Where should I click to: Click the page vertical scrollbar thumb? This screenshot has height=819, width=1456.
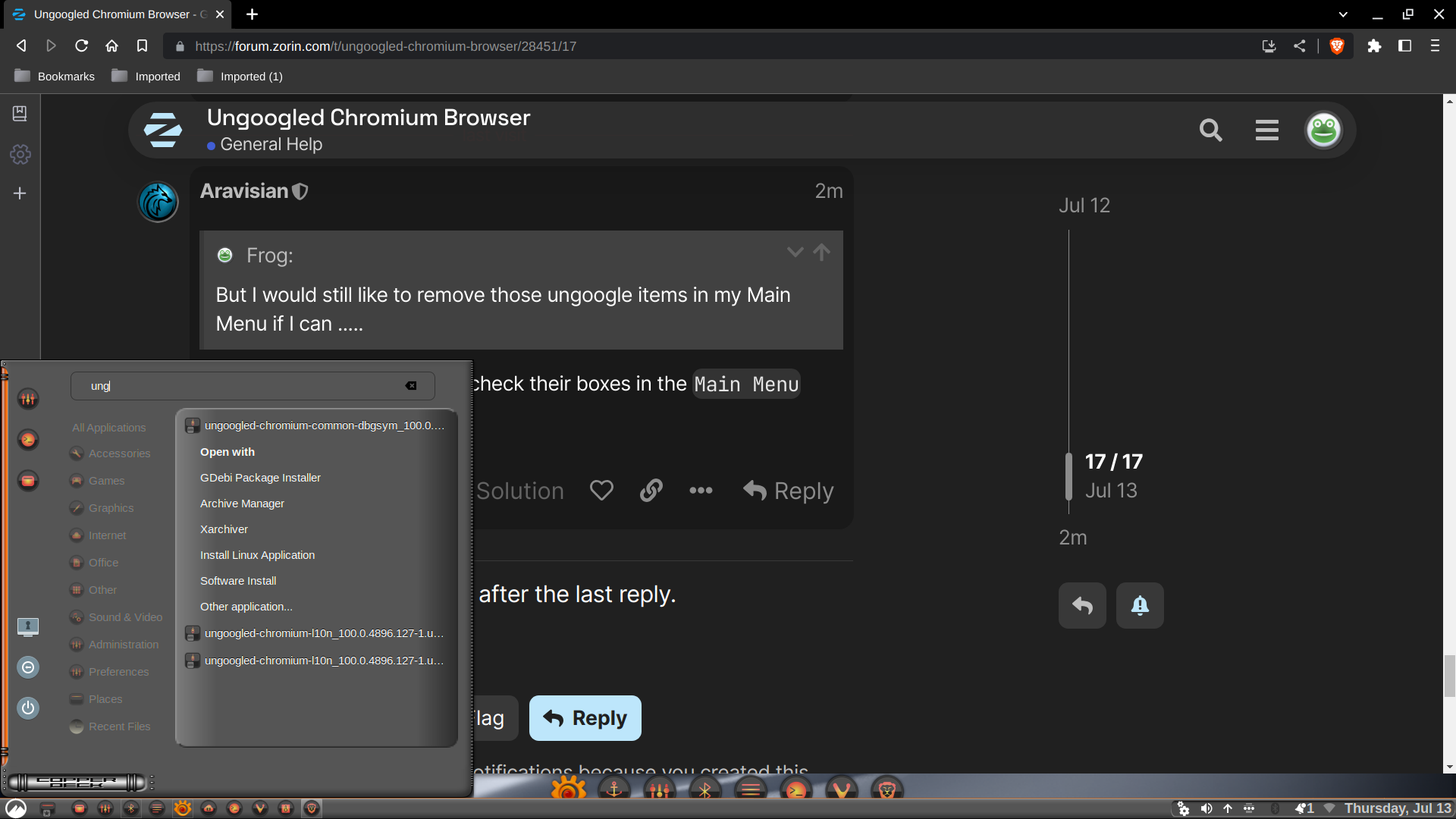click(1449, 676)
